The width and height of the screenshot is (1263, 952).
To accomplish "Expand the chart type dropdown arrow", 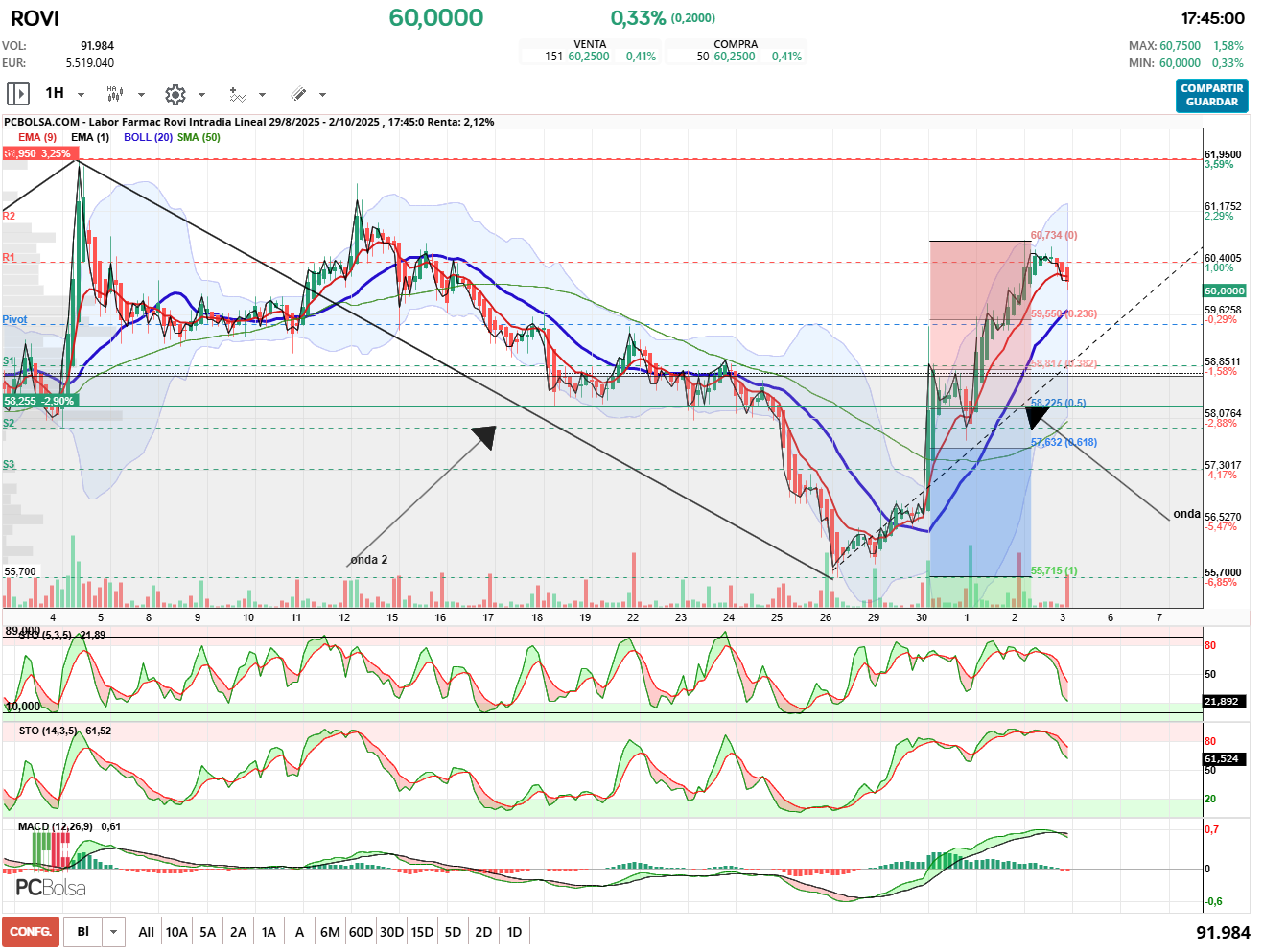I will pyautogui.click(x=141, y=95).
